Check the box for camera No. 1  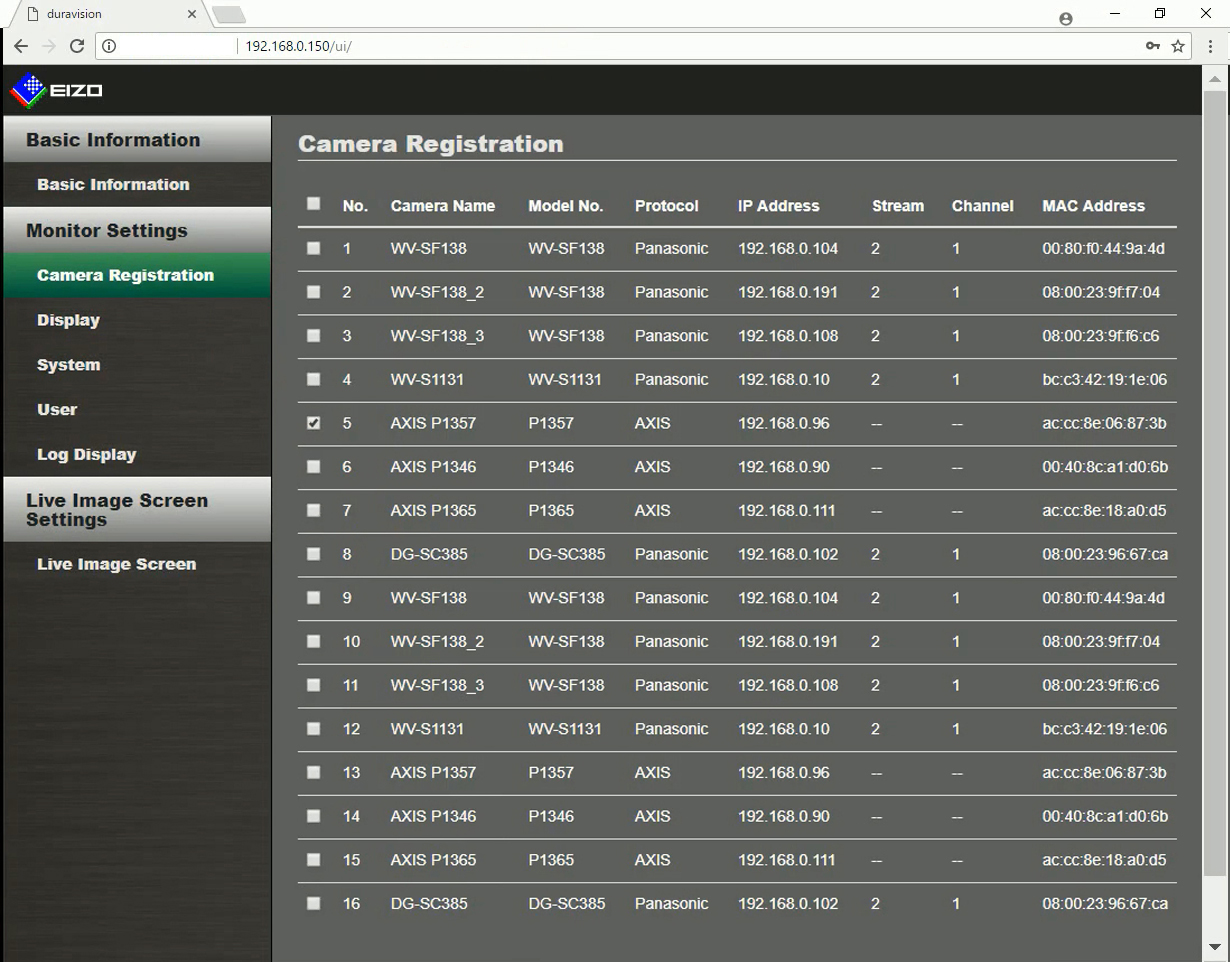point(314,248)
